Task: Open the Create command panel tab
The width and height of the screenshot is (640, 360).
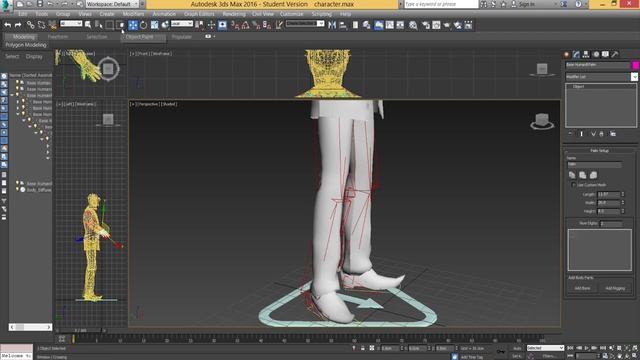Action: (567, 54)
